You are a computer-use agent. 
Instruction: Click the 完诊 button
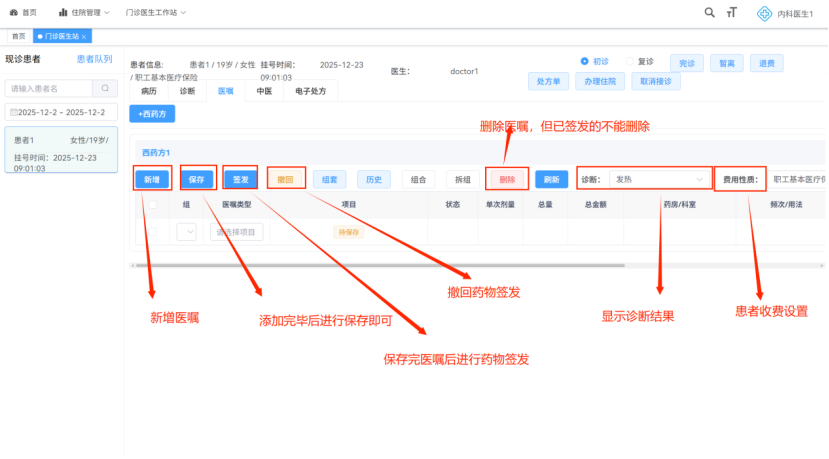pyautogui.click(x=687, y=63)
